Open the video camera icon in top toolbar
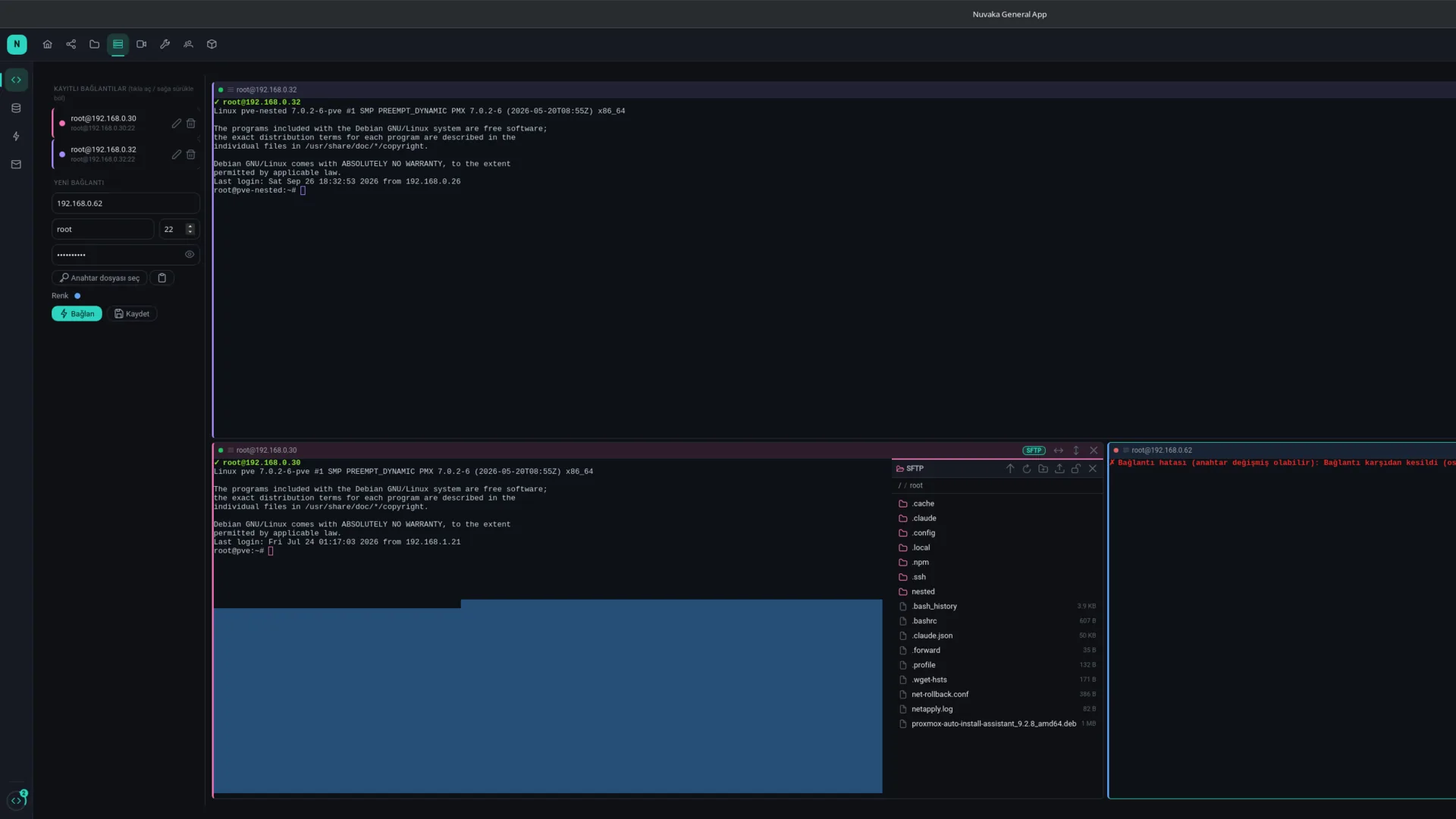Screen dimensions: 1456x819 (141, 44)
